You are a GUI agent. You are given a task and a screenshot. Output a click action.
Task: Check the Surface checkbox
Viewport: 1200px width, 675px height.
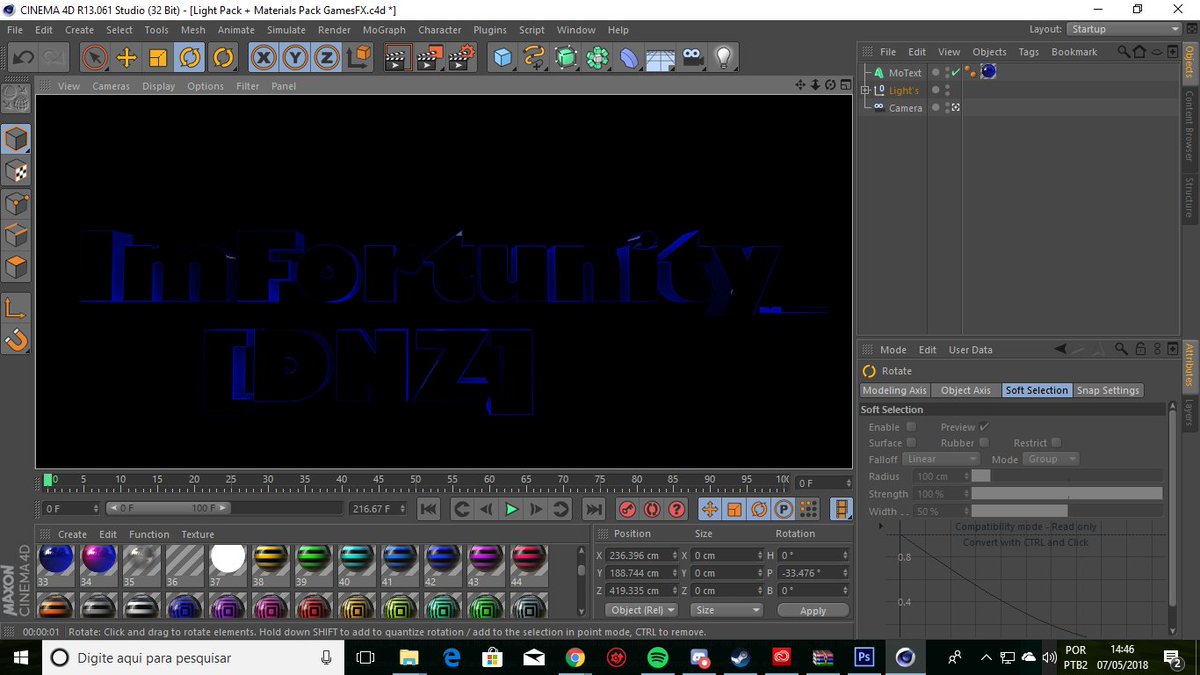pyautogui.click(x=911, y=443)
